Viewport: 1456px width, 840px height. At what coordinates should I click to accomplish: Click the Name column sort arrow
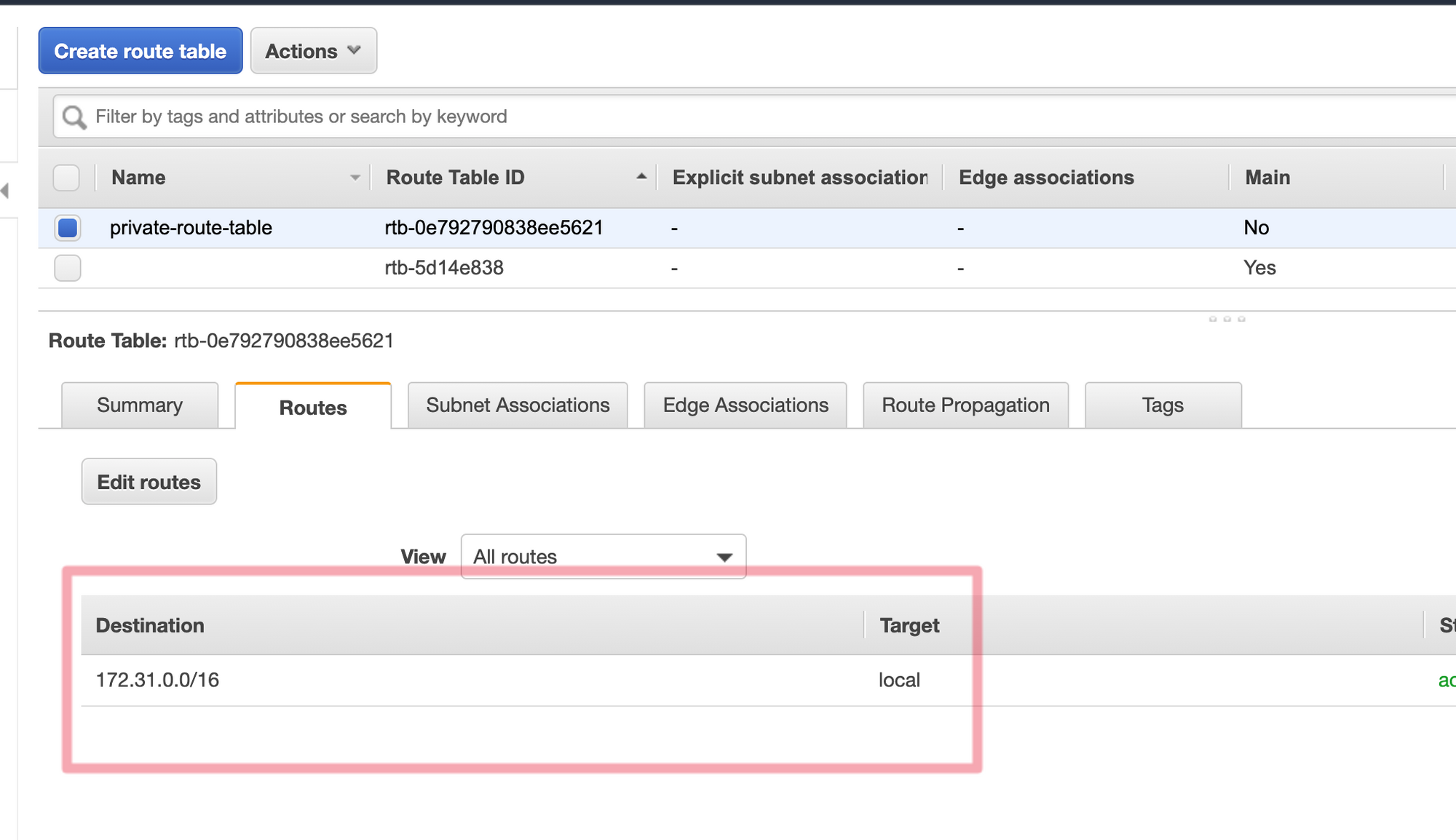coord(355,178)
